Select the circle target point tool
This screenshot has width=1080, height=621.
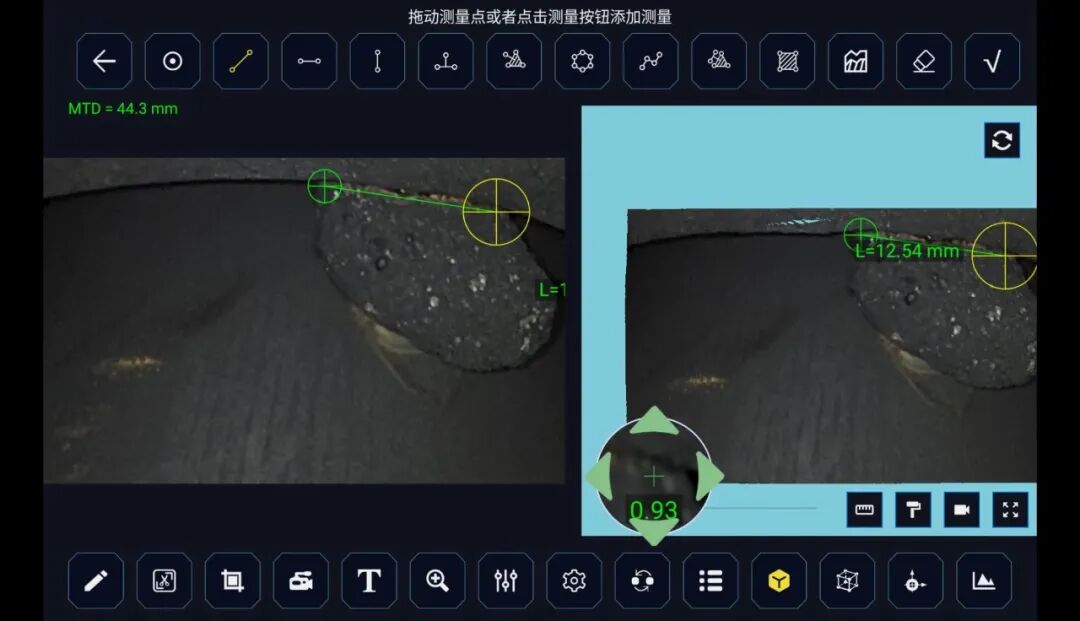coord(172,61)
